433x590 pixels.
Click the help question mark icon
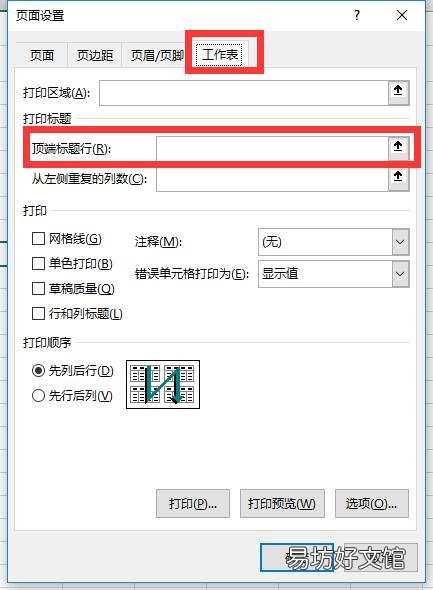coord(357,15)
